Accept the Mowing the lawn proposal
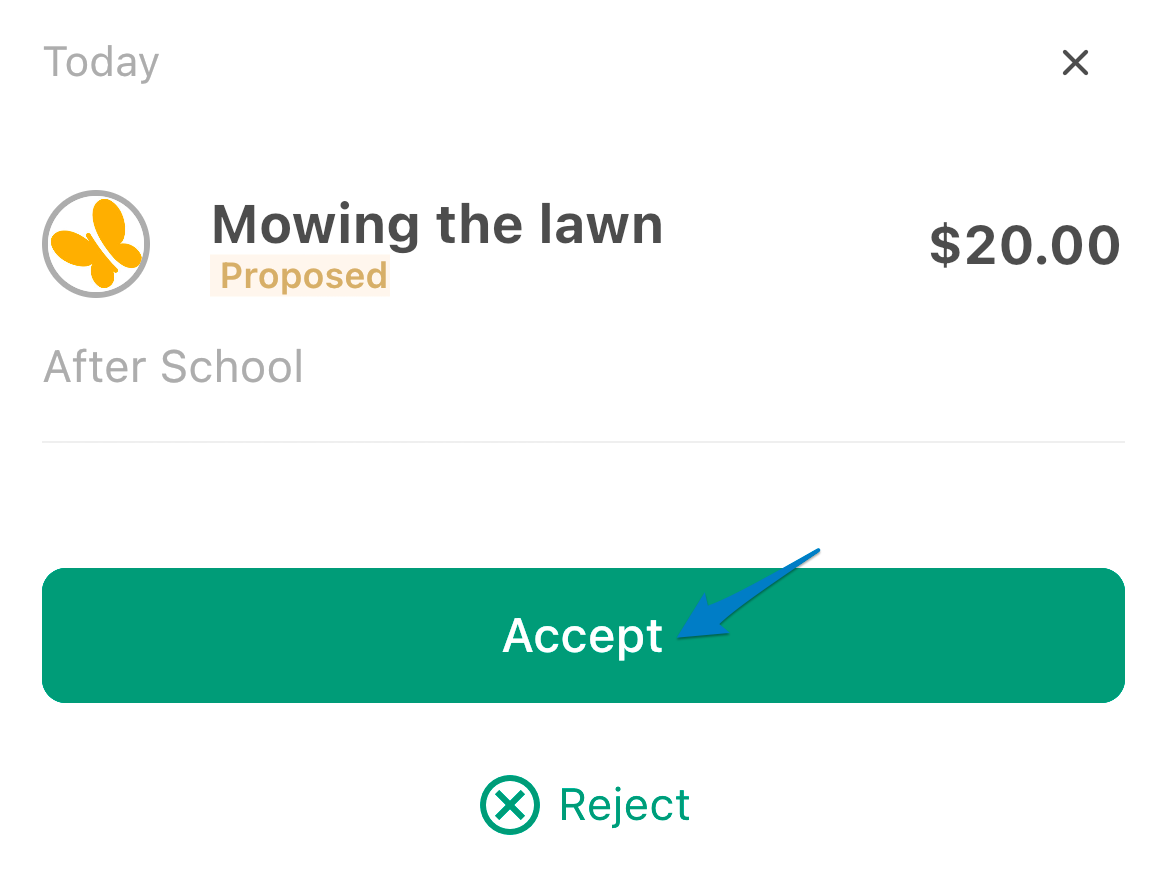The height and width of the screenshot is (884, 1168). [583, 635]
